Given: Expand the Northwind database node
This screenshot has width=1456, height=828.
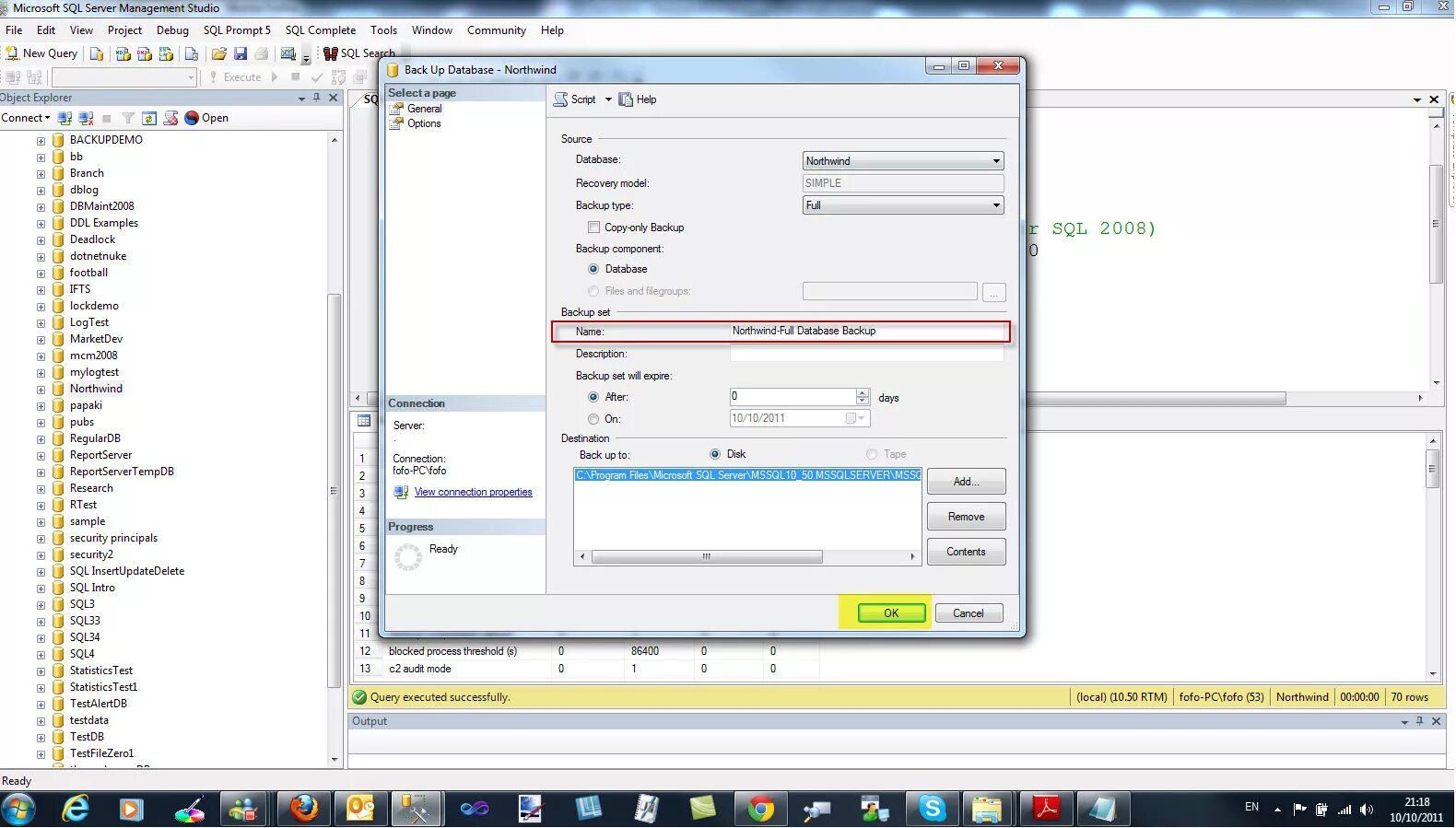Looking at the screenshot, I should click(x=41, y=390).
